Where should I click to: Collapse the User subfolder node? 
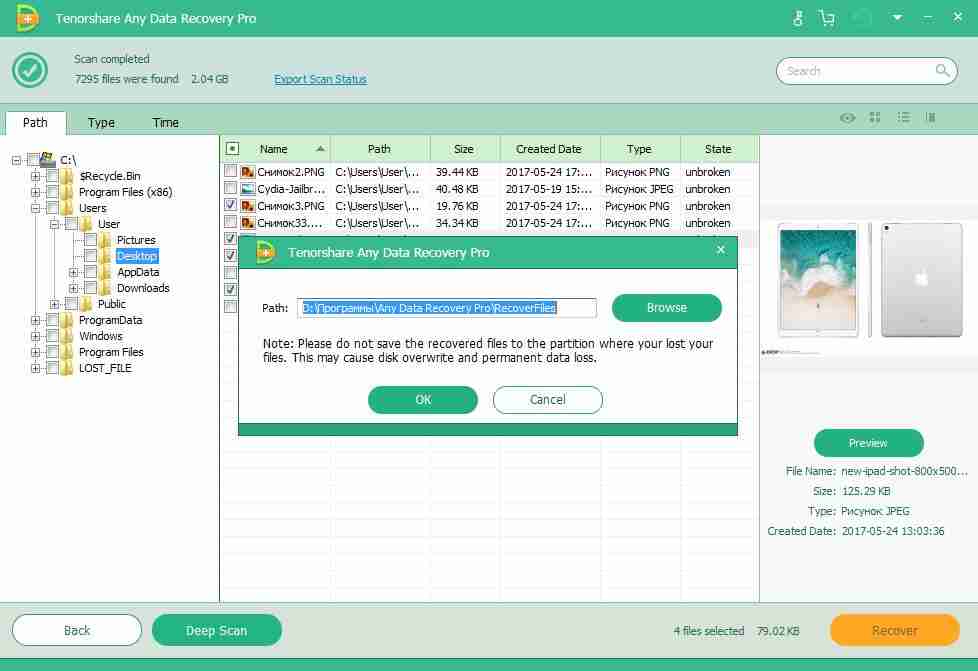click(55, 224)
